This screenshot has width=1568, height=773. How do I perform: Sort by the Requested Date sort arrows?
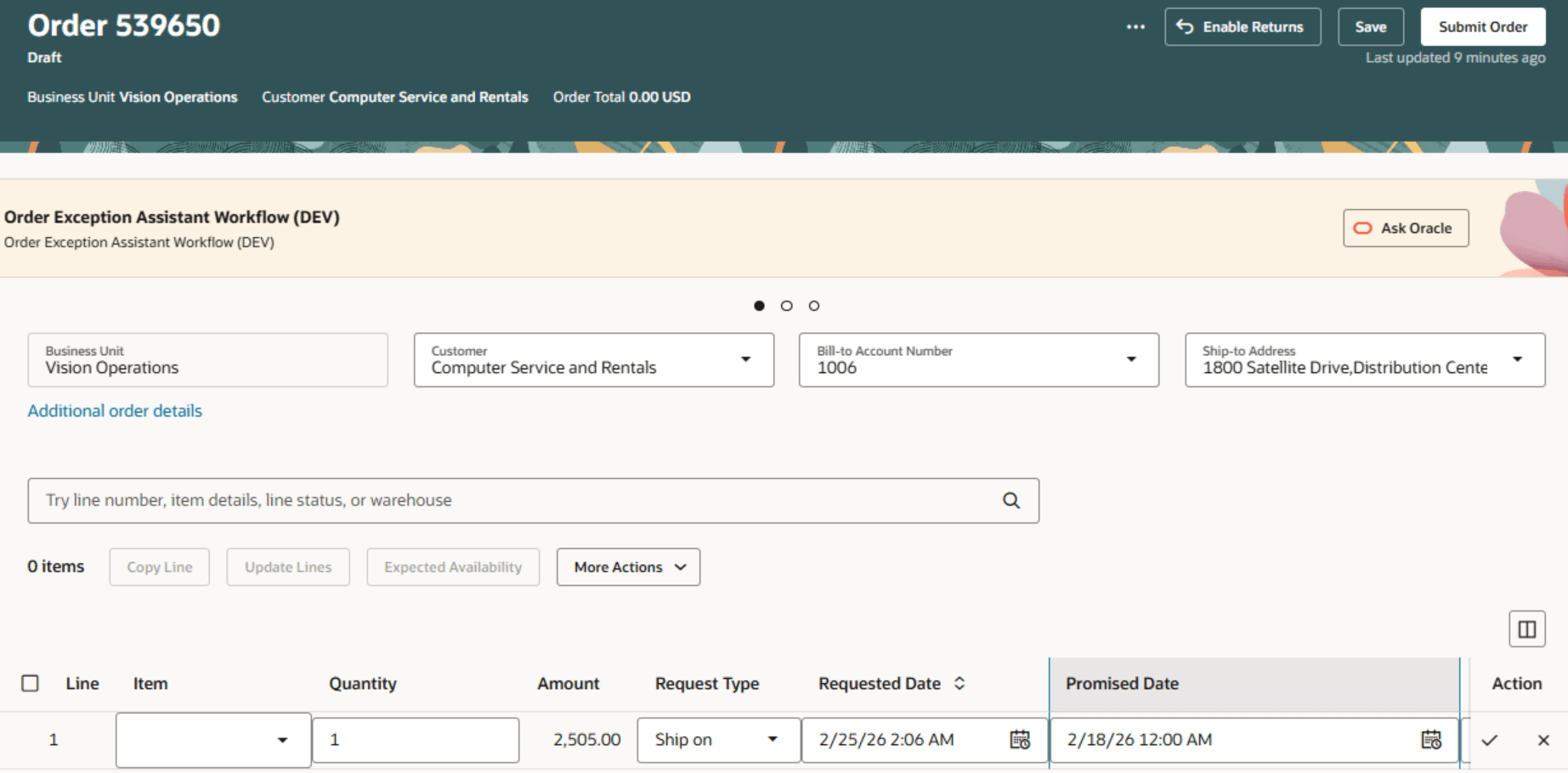959,684
